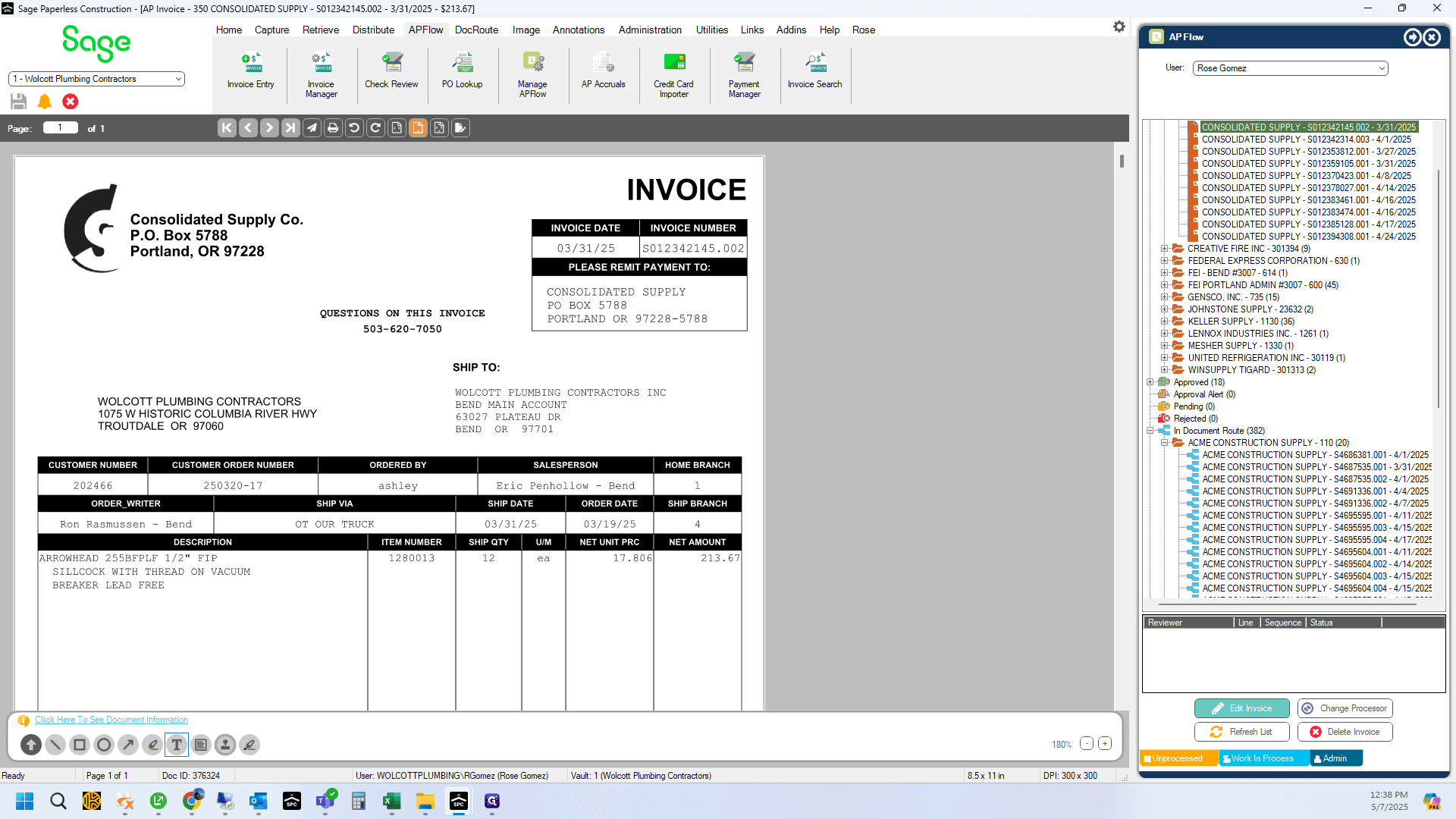Screen dimensions: 1456x819
Task: Select the Text annotation tool
Action: pos(177,745)
